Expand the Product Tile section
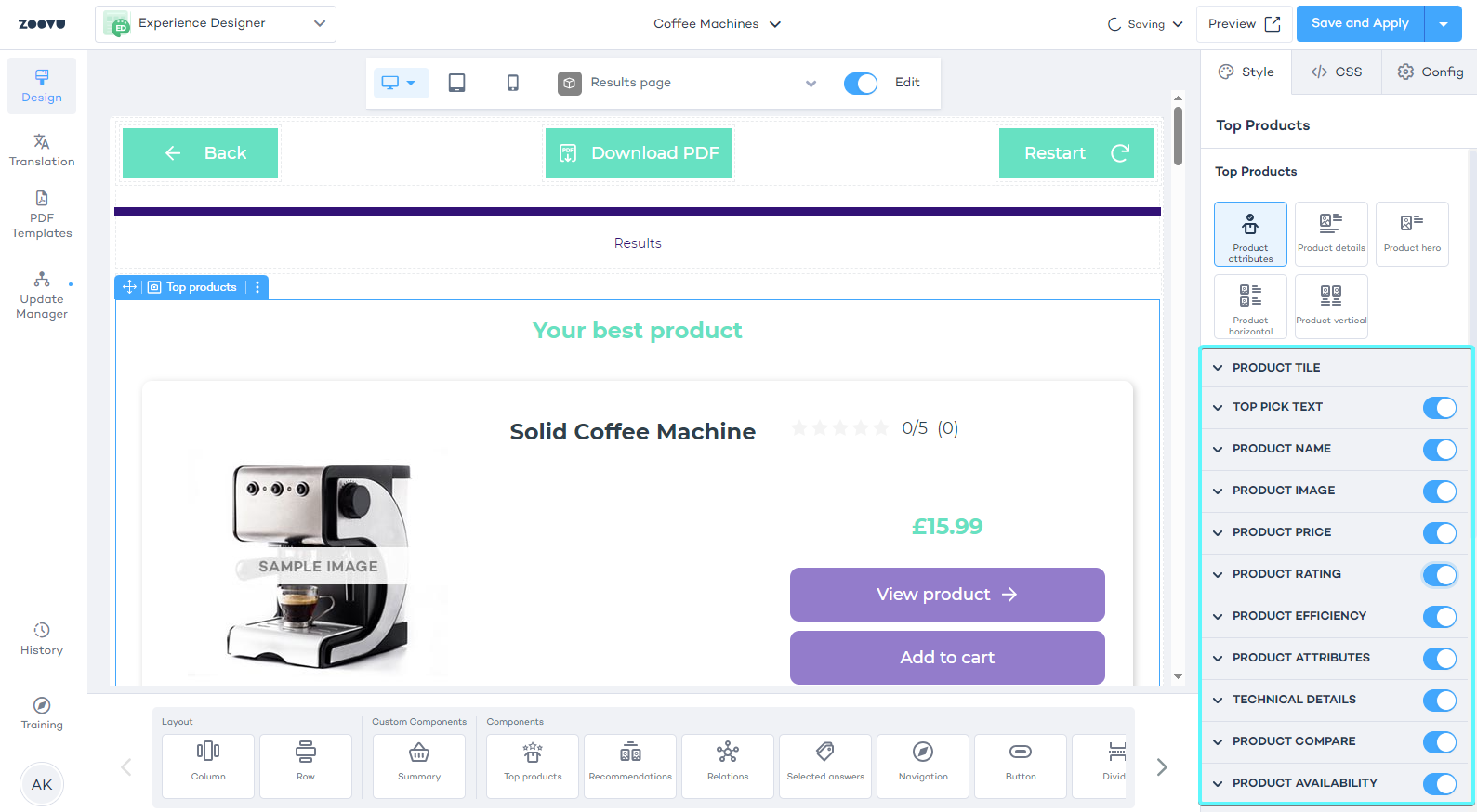Screen dimensions: 1477x812 click(x=1275, y=368)
